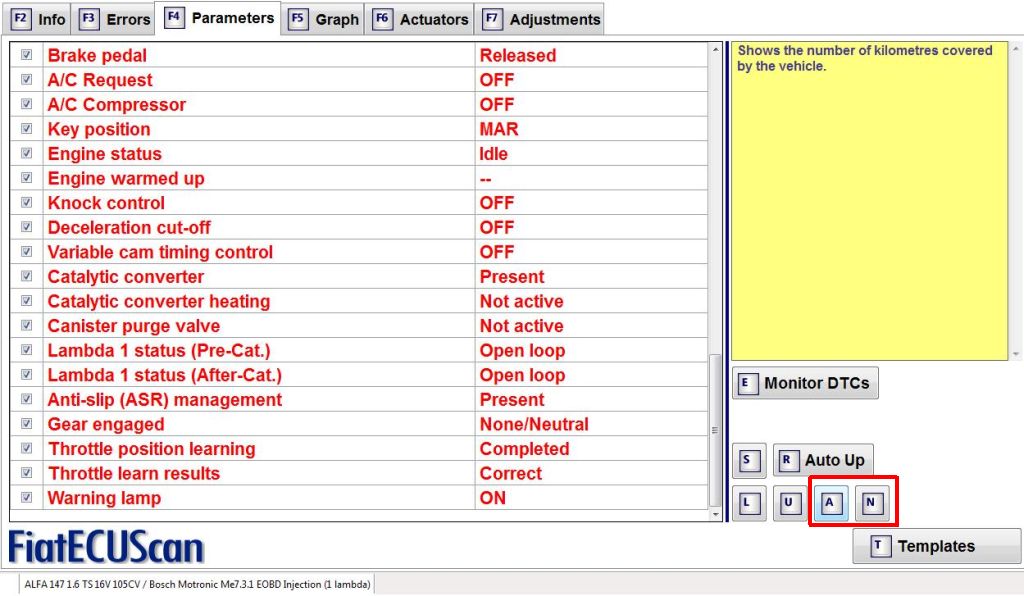Click the A key button

(x=831, y=503)
